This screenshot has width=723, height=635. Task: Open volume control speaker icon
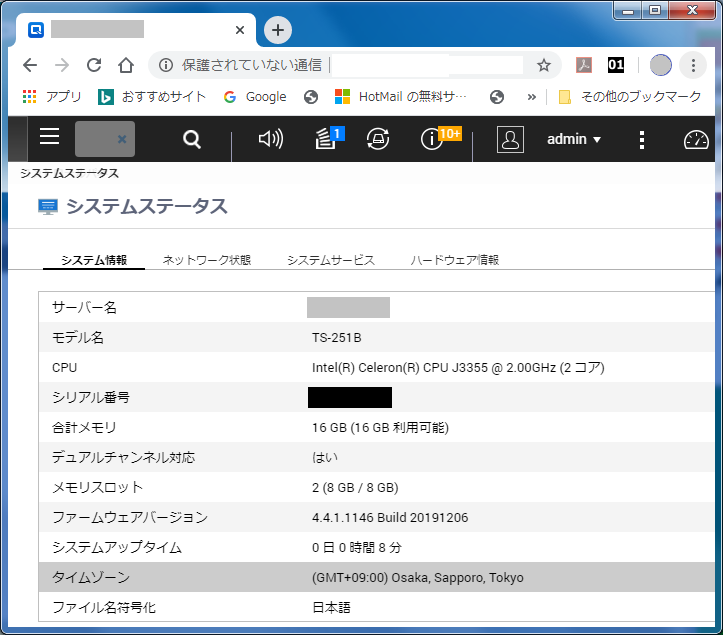coord(271,138)
